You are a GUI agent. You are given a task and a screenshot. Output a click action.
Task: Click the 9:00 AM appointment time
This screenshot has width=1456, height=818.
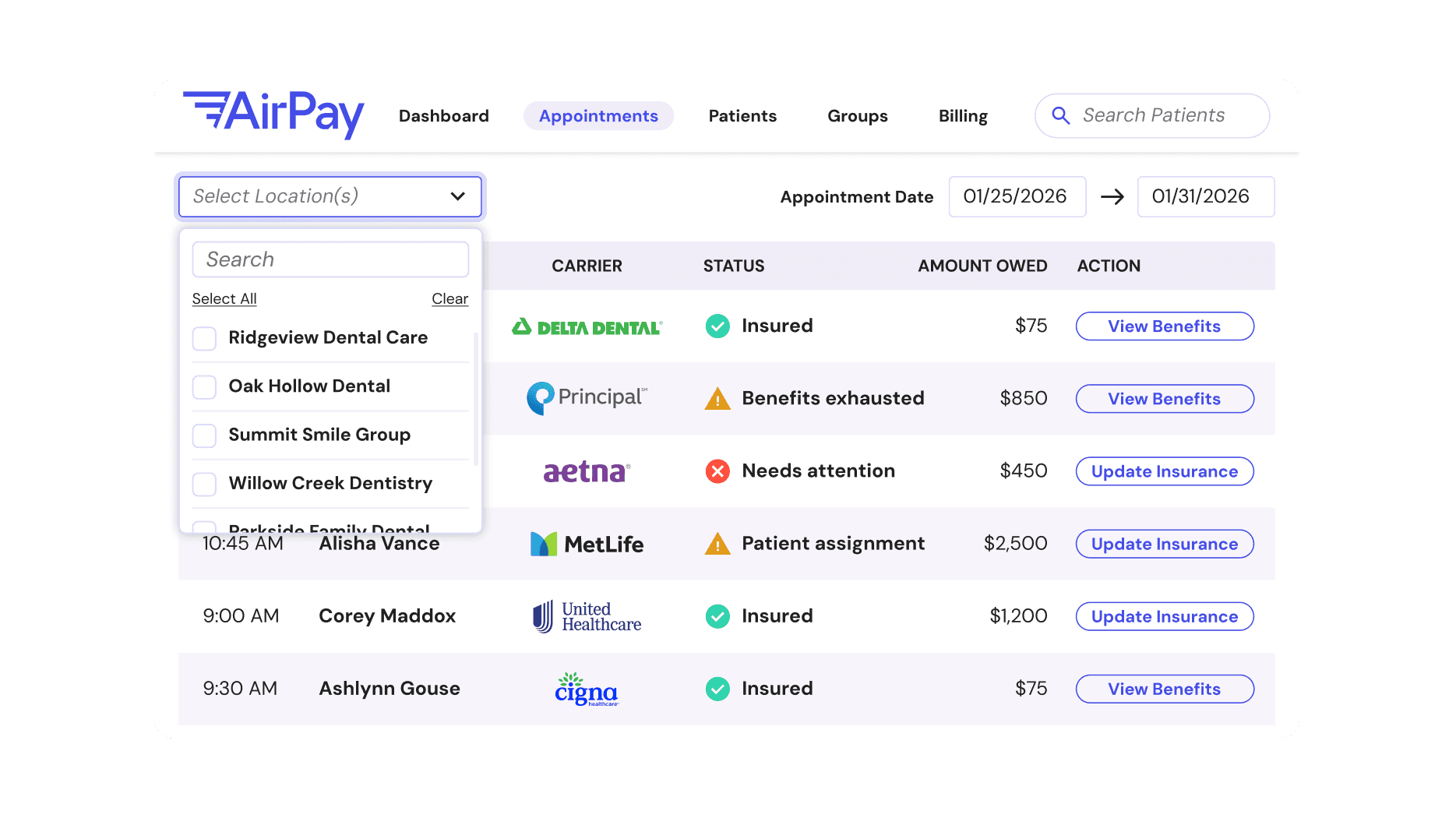241,616
